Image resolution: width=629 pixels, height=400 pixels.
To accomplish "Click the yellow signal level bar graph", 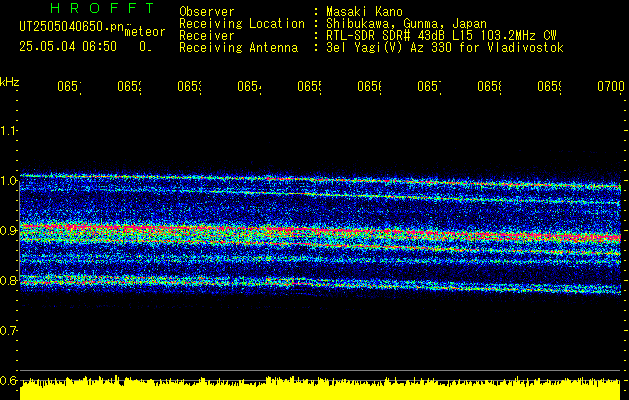I will click(x=320, y=388).
